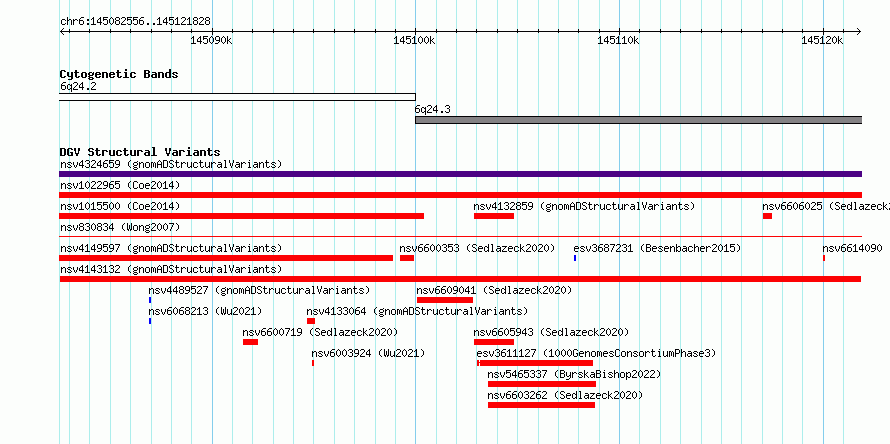Click the nsv6068213 (Wu2021) label

point(205,312)
